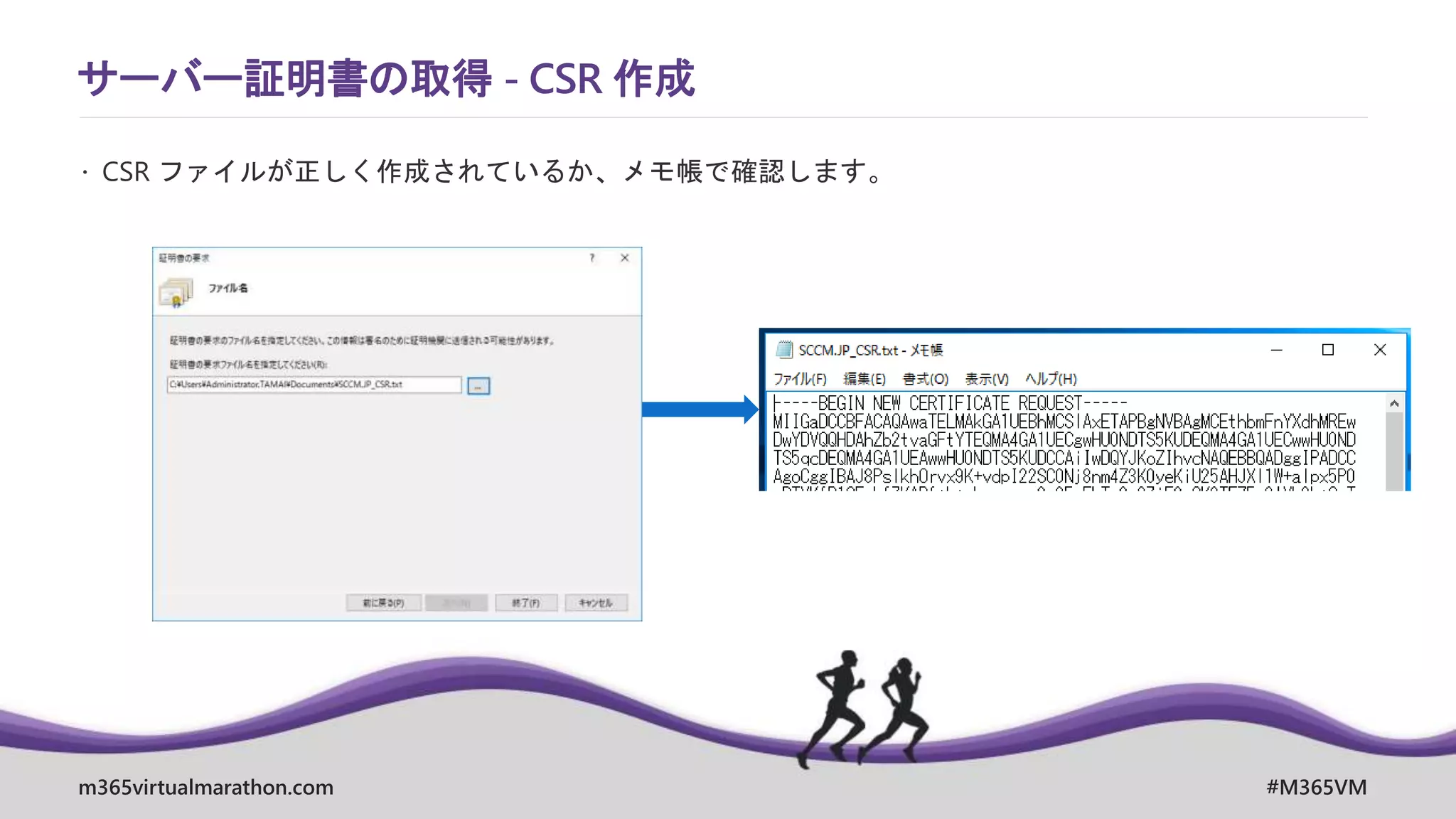The image size is (1456, 819).
Task: Click the Notepad scrollbar up arrow
Action: 1394,403
